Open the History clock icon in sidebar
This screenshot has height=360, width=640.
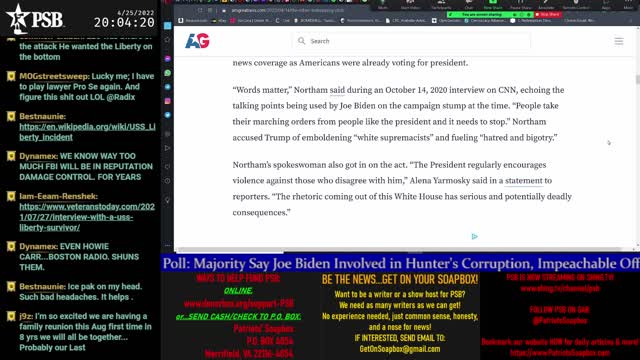point(167,181)
